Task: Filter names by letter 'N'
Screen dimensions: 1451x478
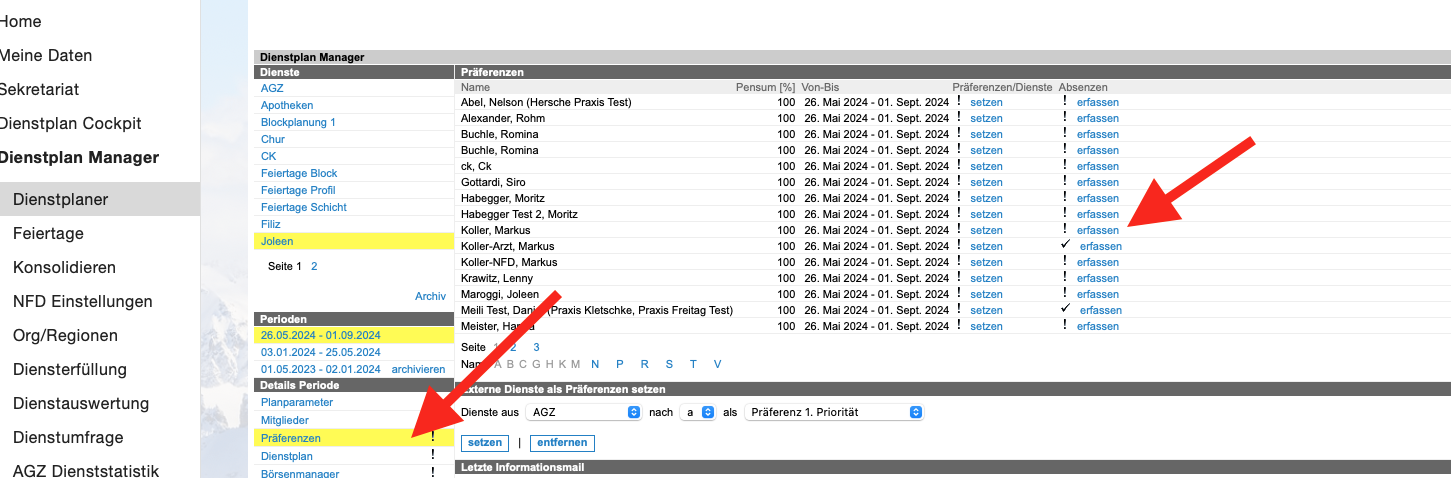Action: pyautogui.click(x=595, y=364)
